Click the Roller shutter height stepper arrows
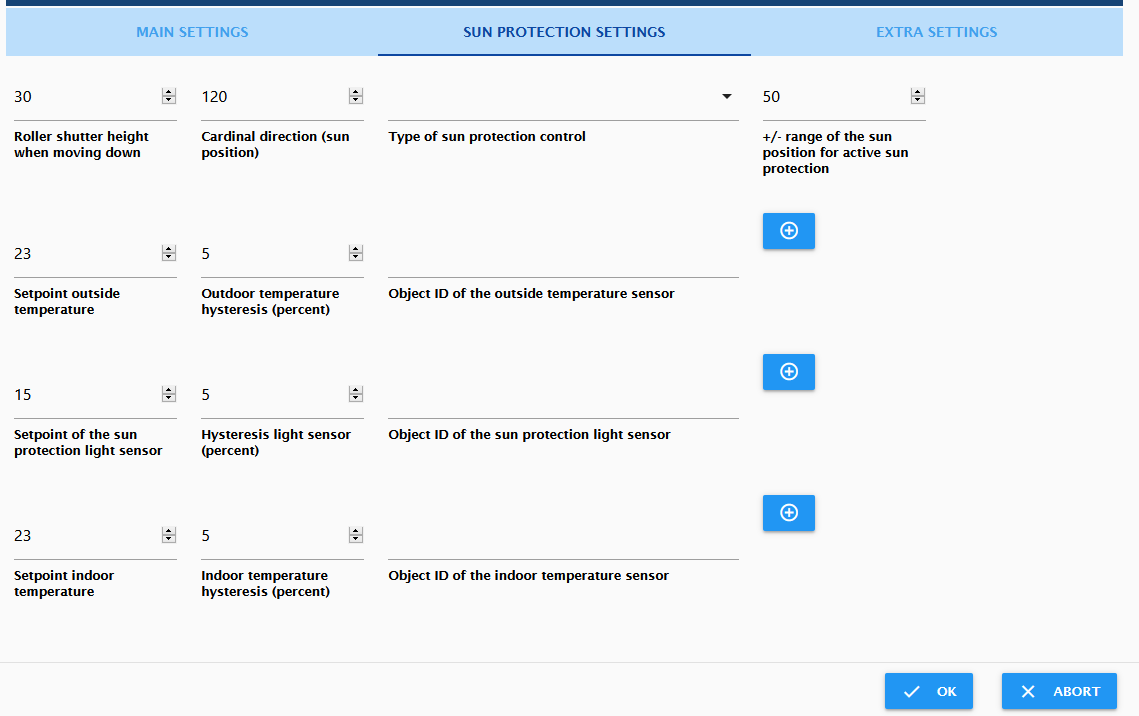The height and width of the screenshot is (716, 1139). tap(169, 96)
